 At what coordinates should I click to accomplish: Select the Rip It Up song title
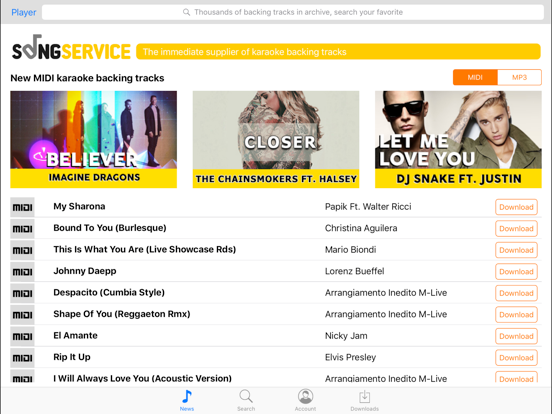point(72,357)
